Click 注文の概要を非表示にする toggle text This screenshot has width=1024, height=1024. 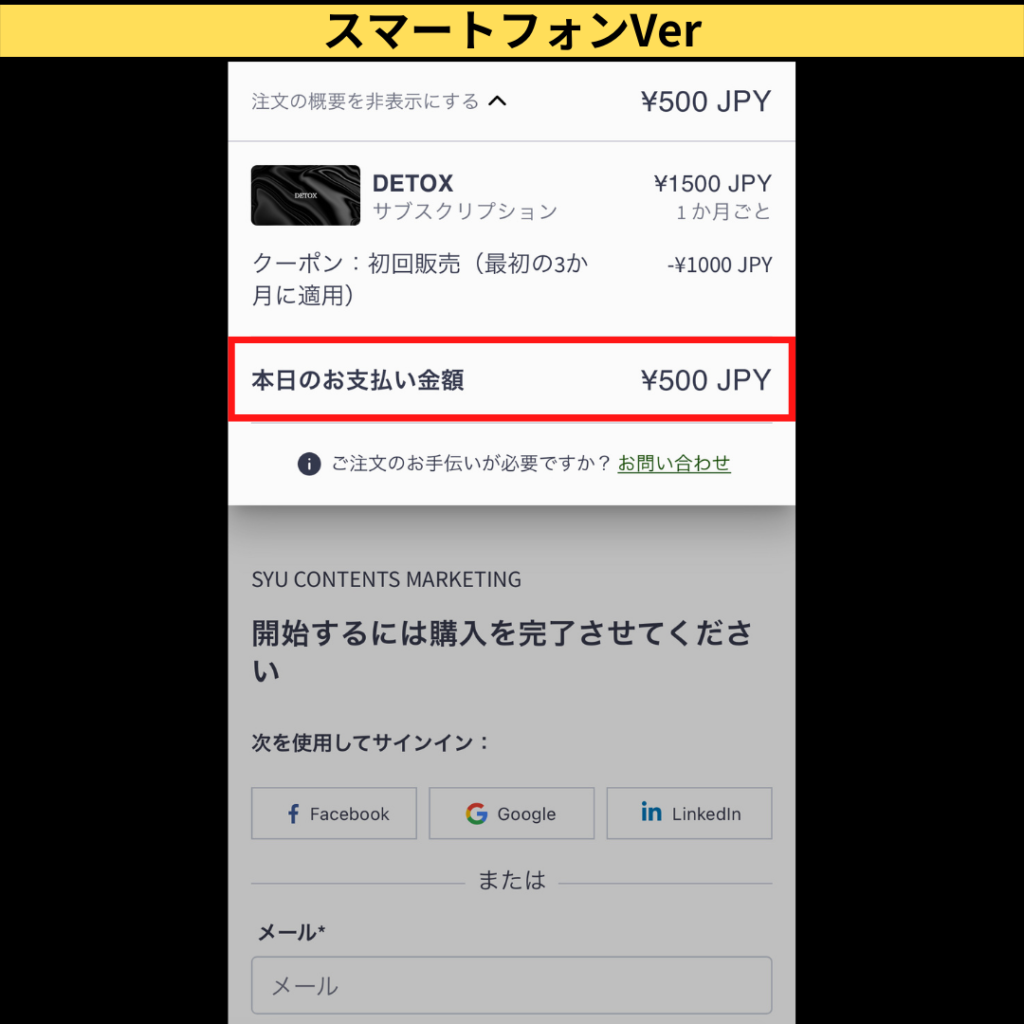coord(365,102)
